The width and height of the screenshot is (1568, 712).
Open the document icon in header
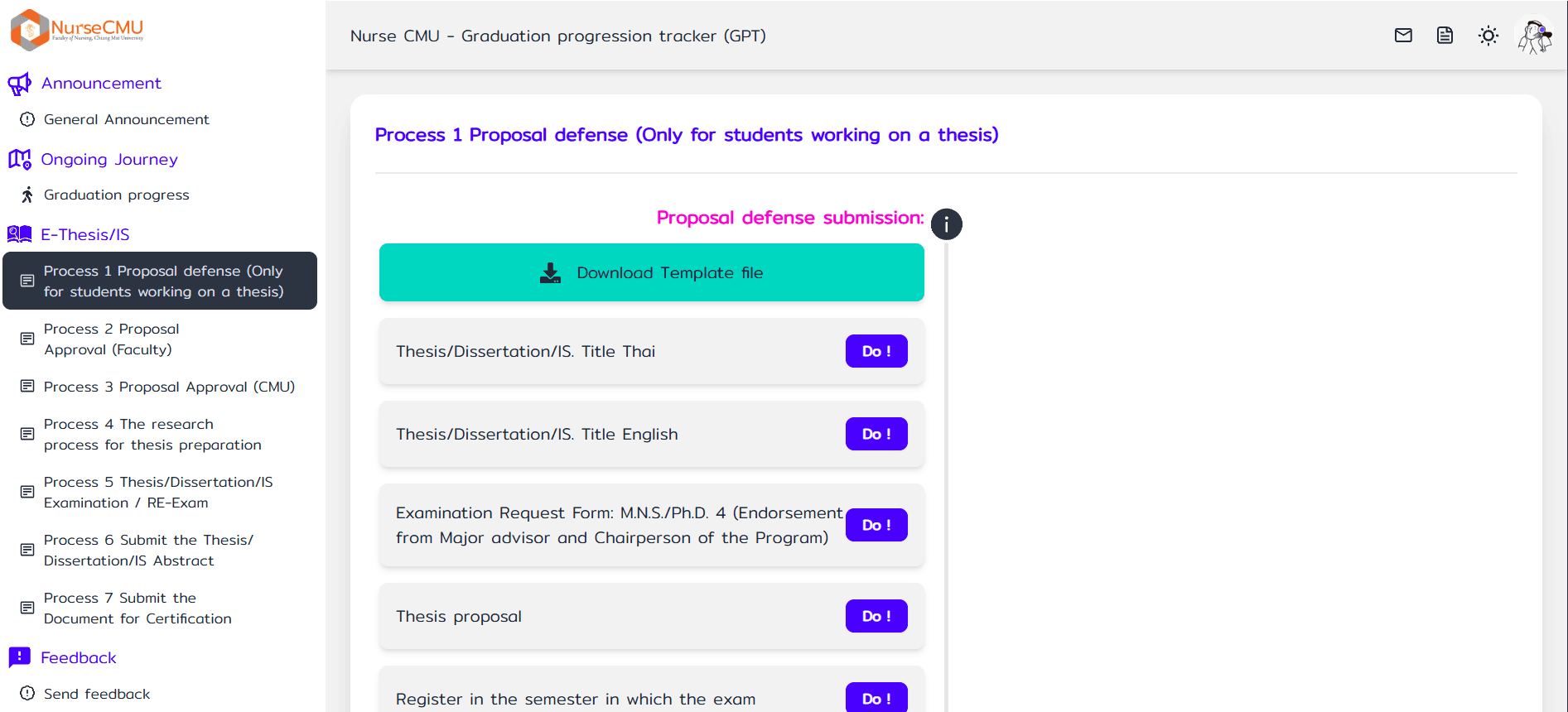tap(1445, 36)
